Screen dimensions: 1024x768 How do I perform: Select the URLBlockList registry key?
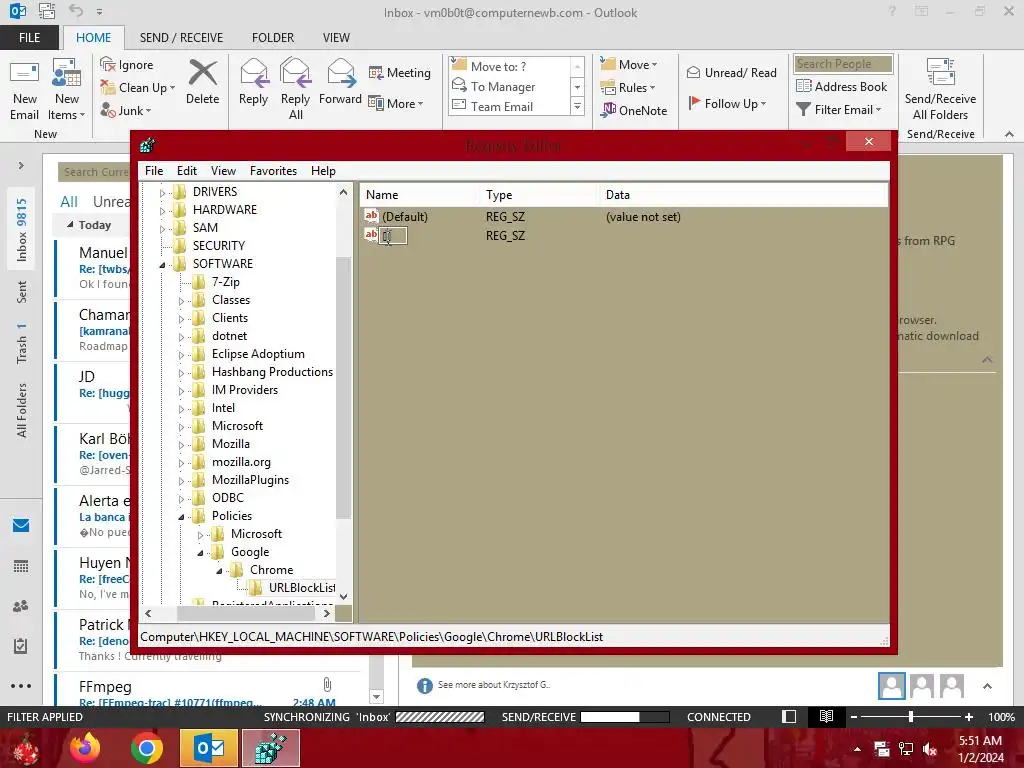coord(302,588)
